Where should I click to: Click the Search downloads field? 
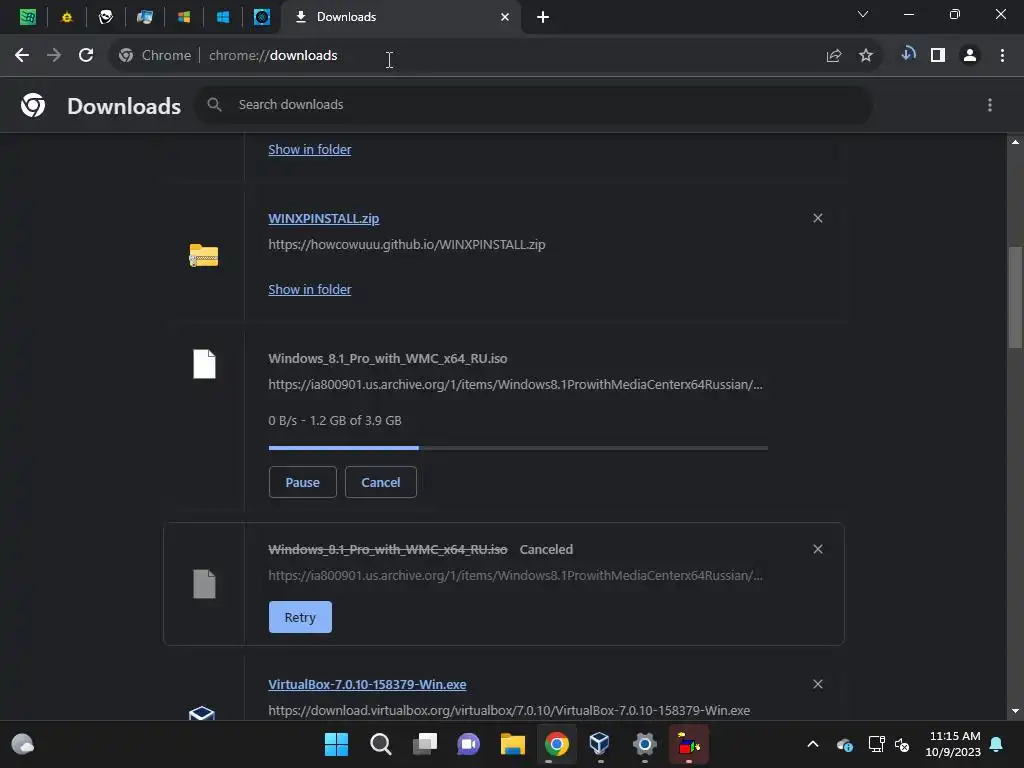tap(534, 104)
